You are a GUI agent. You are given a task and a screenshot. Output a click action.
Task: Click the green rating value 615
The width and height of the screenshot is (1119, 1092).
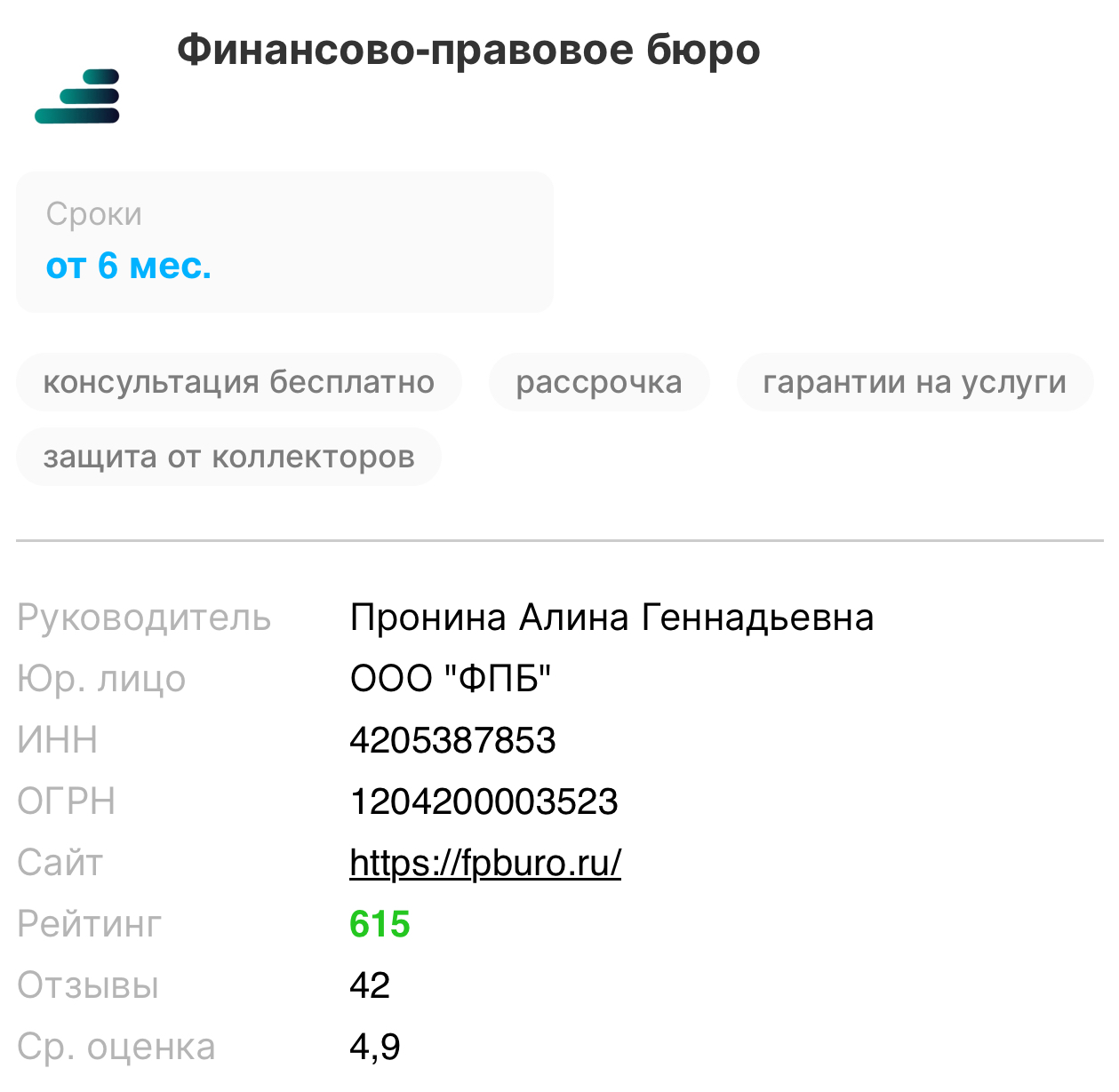point(380,924)
